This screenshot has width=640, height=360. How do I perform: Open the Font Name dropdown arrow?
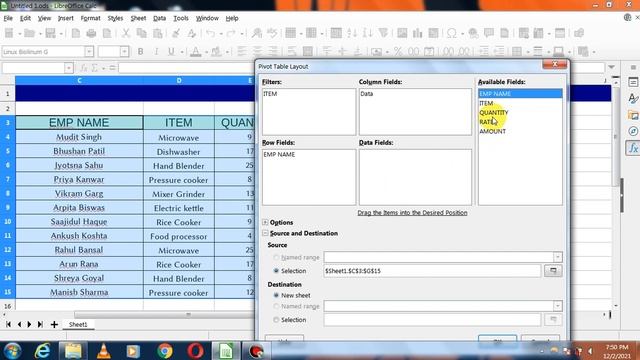tap(89, 51)
